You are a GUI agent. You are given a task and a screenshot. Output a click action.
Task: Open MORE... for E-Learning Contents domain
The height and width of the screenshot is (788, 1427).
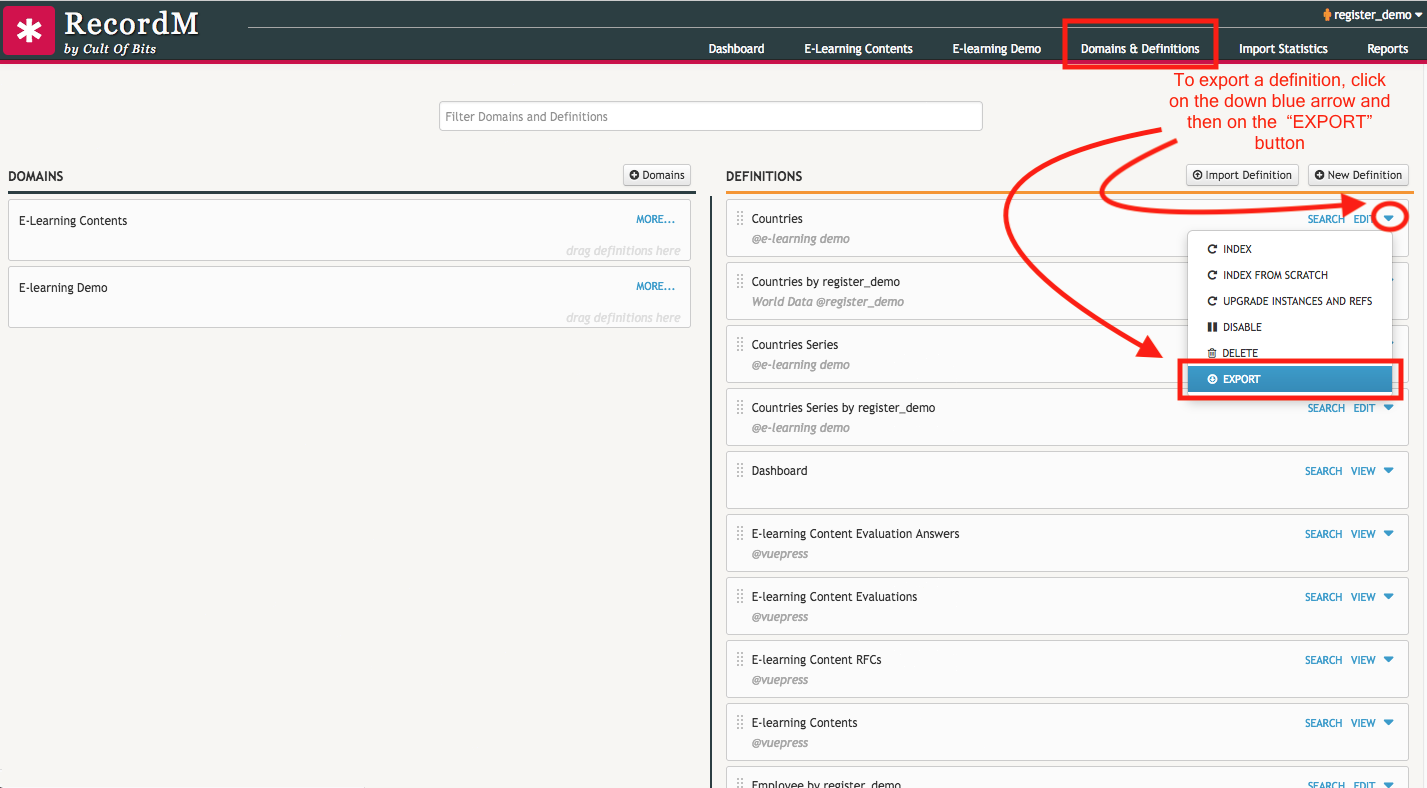tap(656, 219)
